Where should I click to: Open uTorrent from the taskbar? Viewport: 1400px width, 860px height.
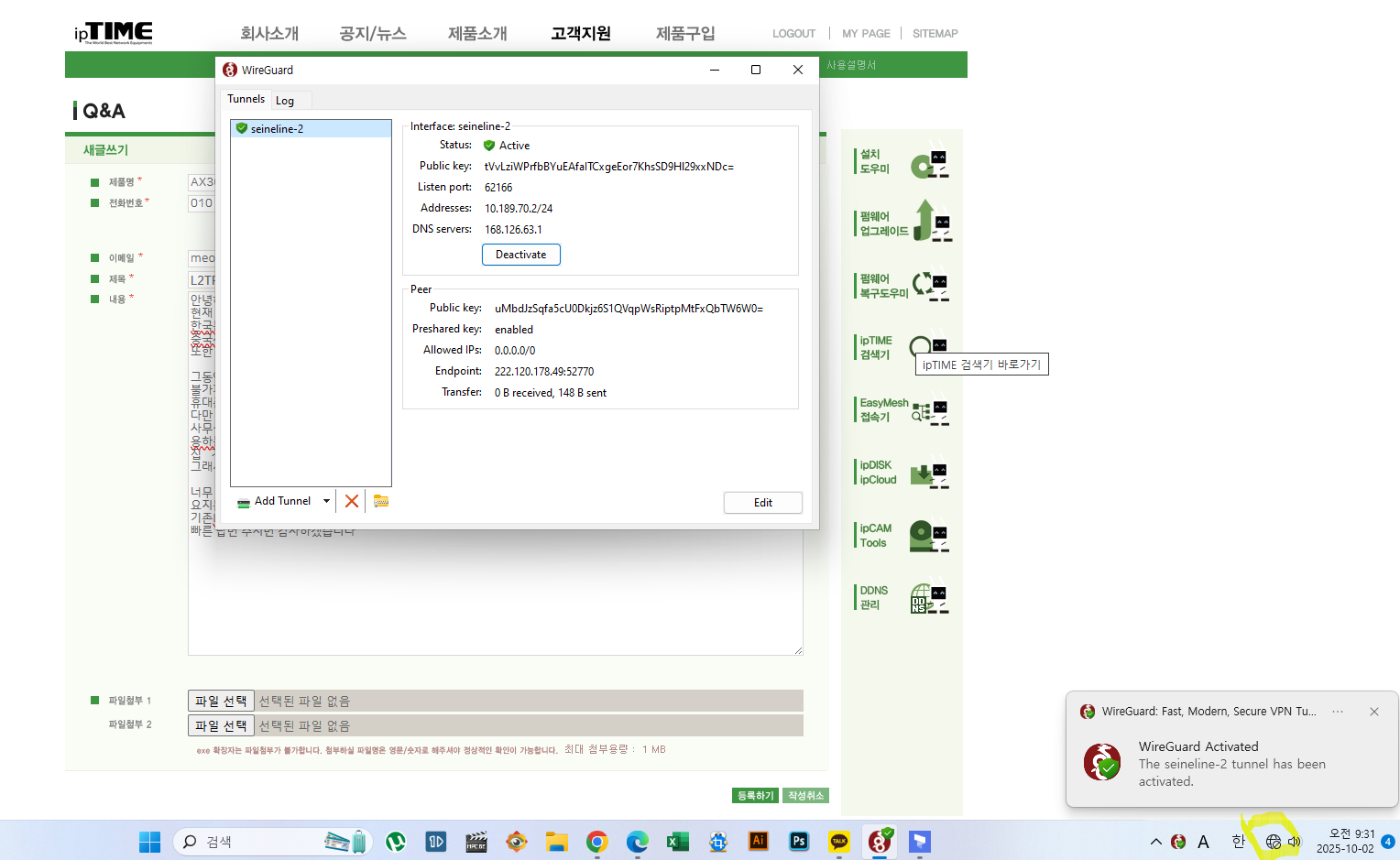click(396, 842)
